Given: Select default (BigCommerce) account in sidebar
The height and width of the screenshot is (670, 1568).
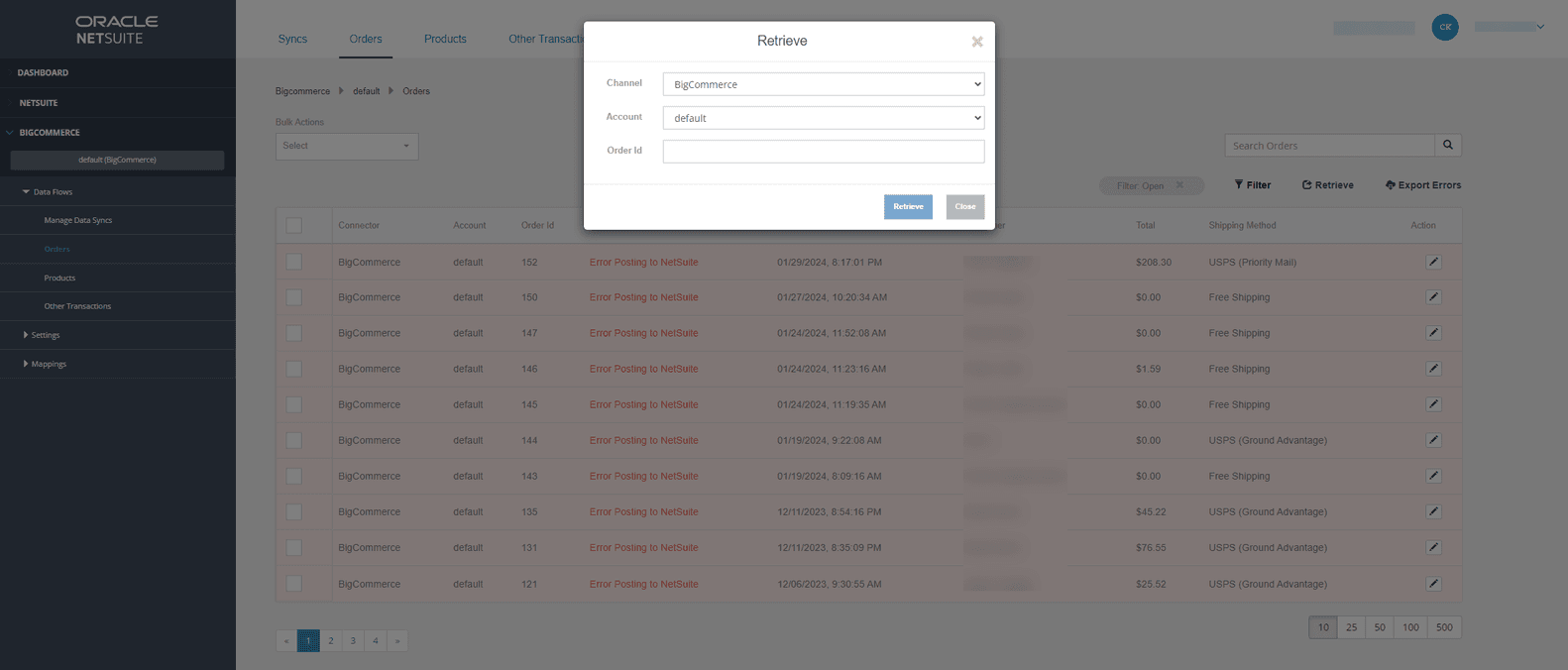Looking at the screenshot, I should pos(117,160).
